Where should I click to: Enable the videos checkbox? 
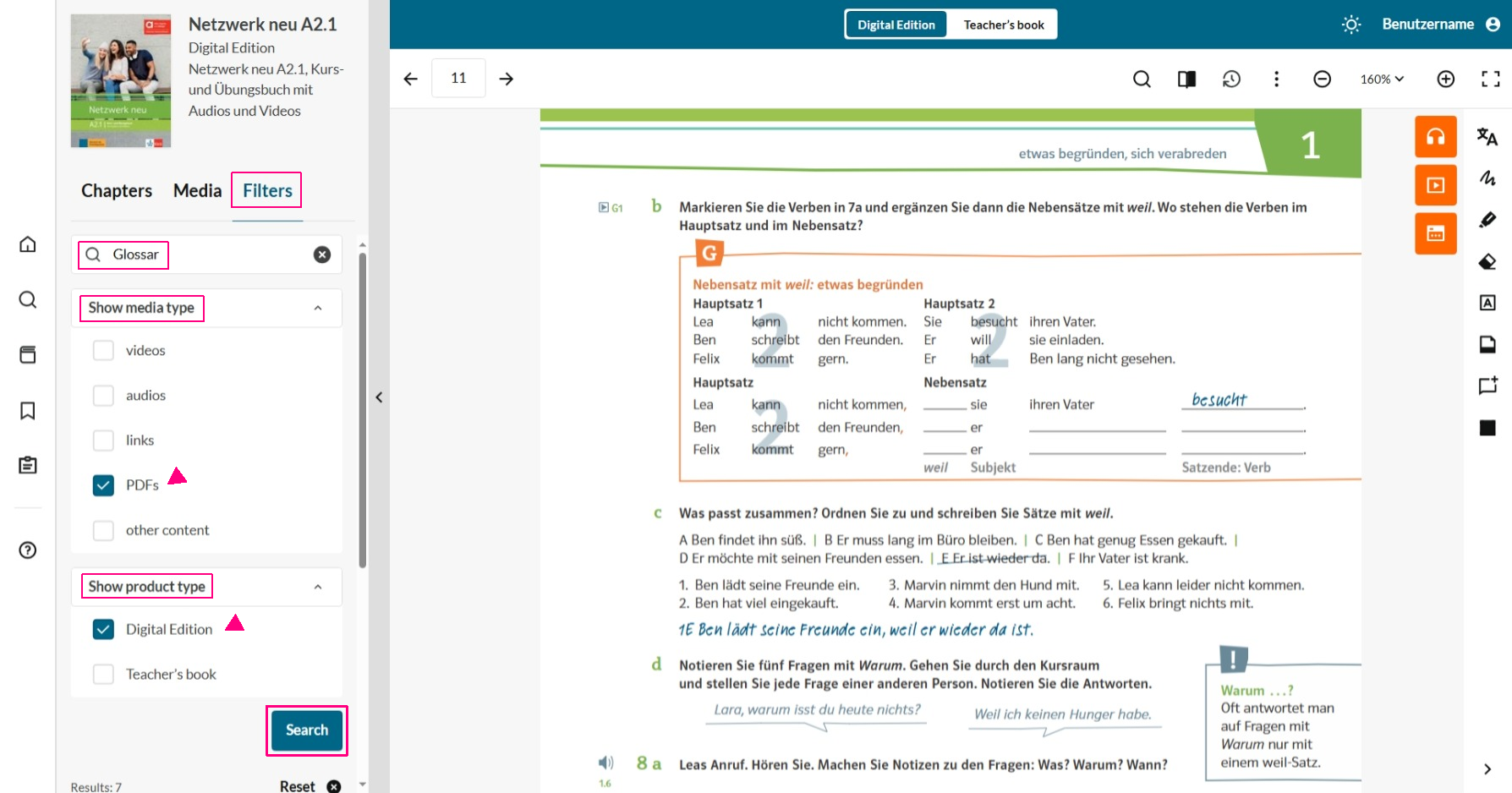(x=103, y=350)
